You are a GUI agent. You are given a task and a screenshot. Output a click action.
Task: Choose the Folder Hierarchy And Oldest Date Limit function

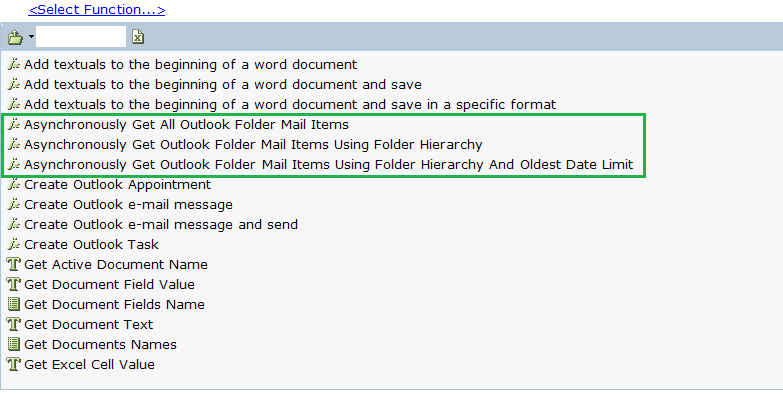pos(329,165)
